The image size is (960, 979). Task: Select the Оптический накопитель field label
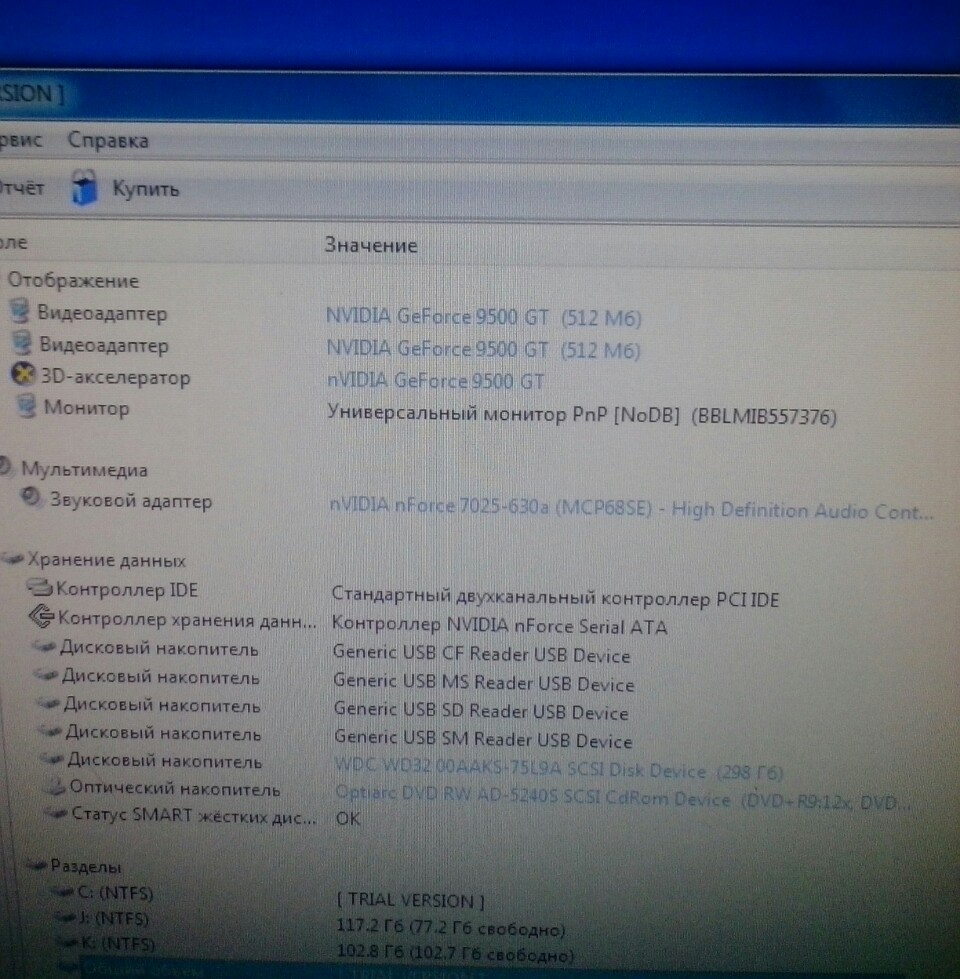pyautogui.click(x=175, y=789)
